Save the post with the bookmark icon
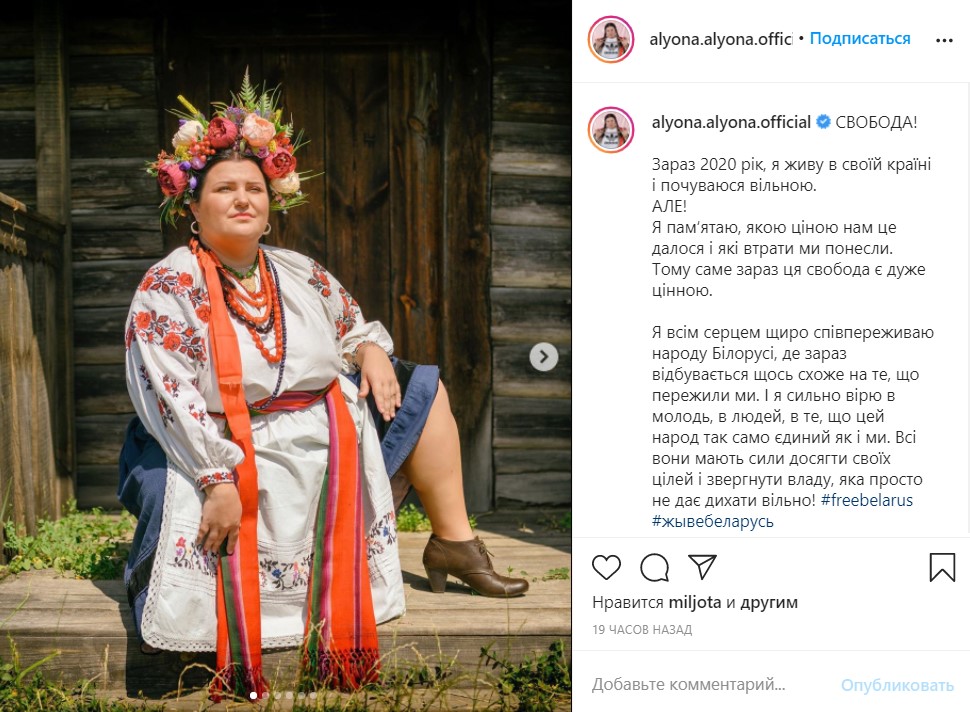 942,567
